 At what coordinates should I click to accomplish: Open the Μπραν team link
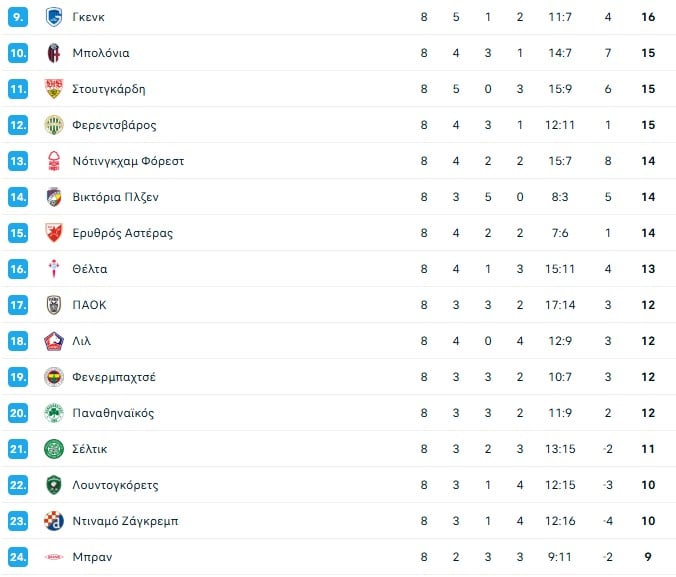(x=92, y=557)
